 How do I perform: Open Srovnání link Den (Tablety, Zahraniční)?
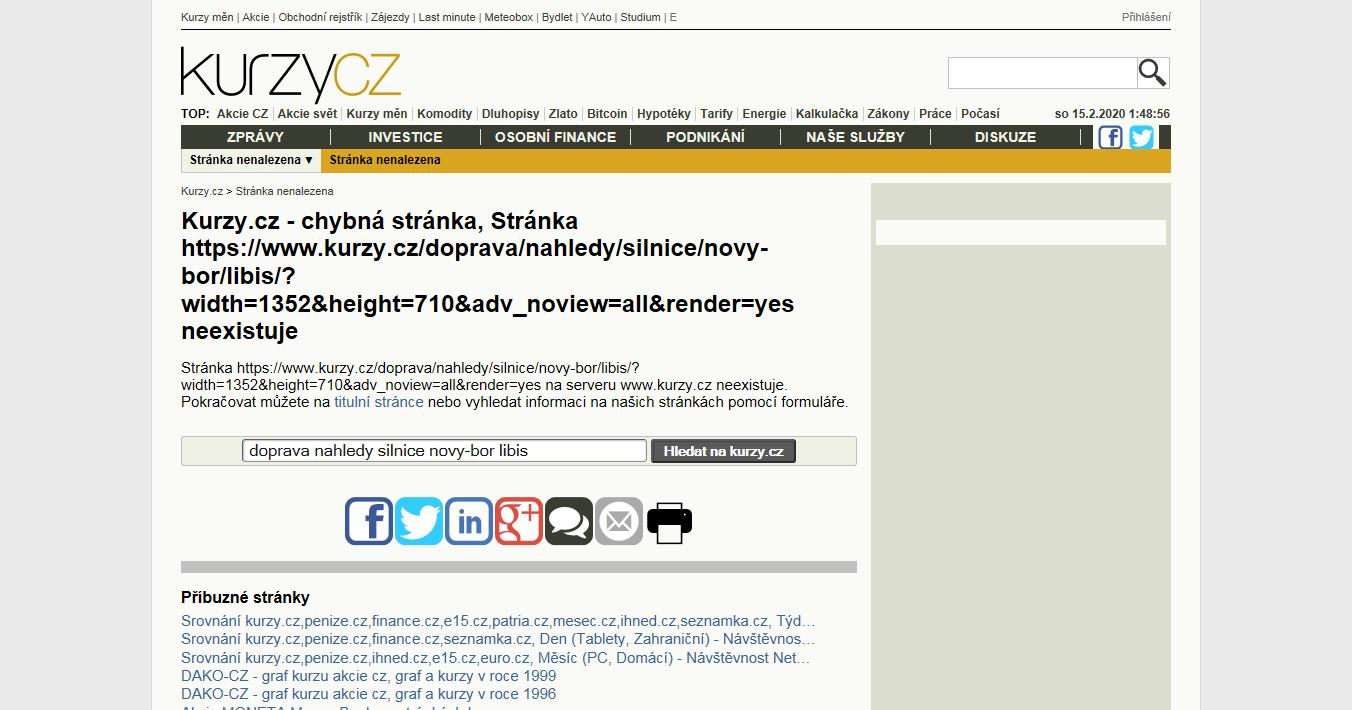tap(498, 639)
